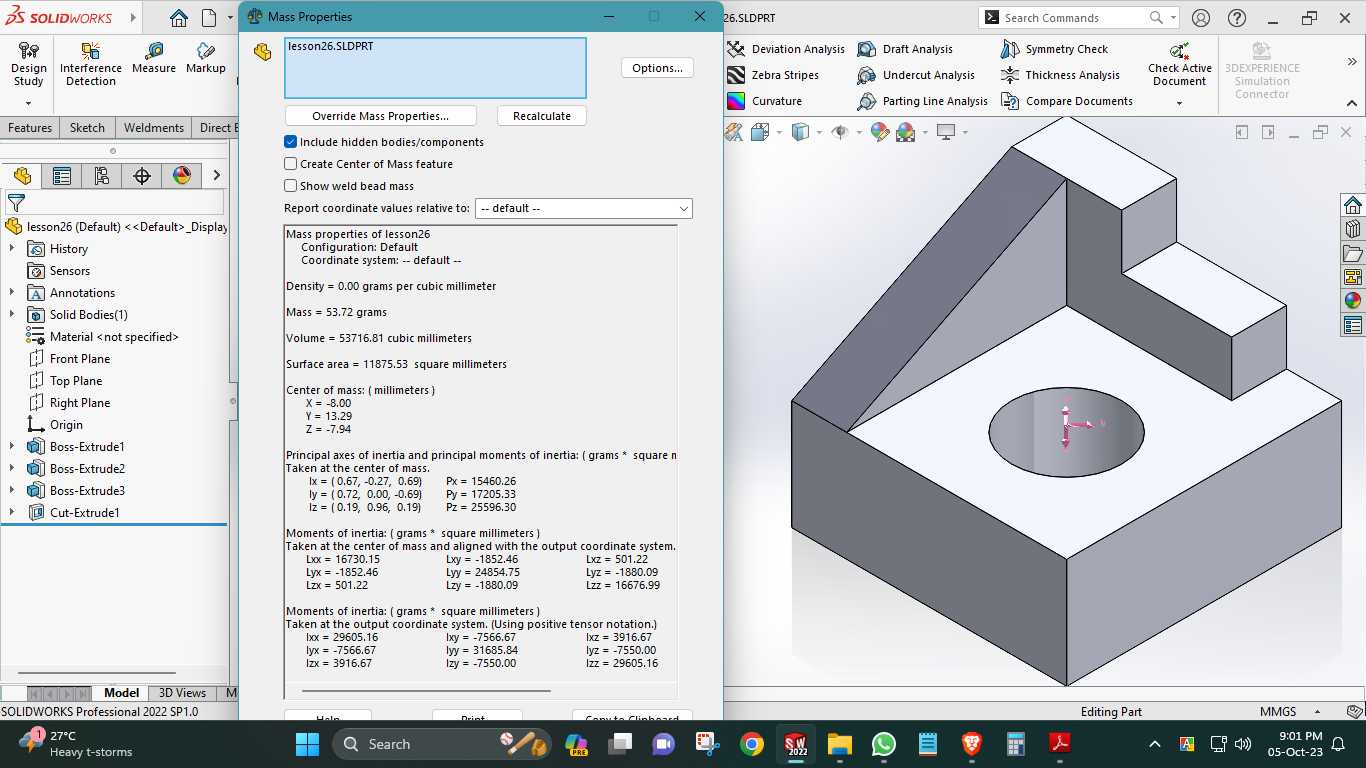Go to the SolidWorks Home icon

[x=178, y=18]
